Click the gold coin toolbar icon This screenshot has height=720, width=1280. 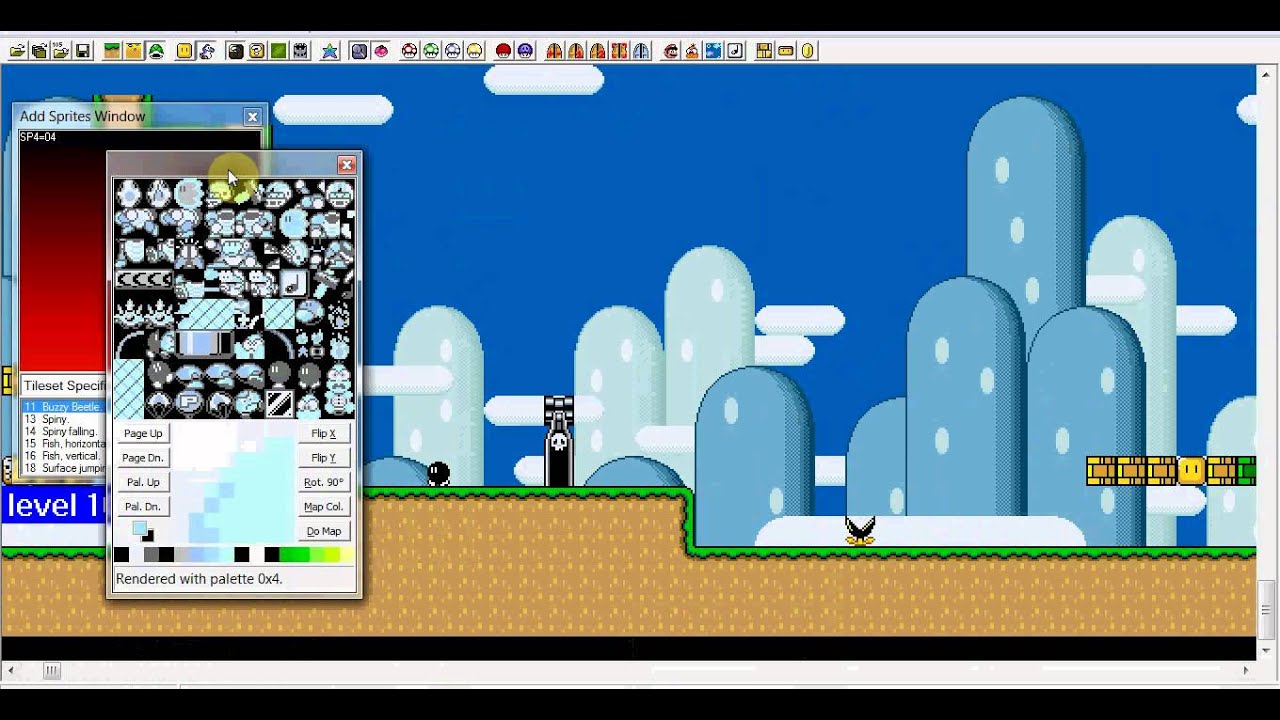pyautogui.click(x=807, y=51)
